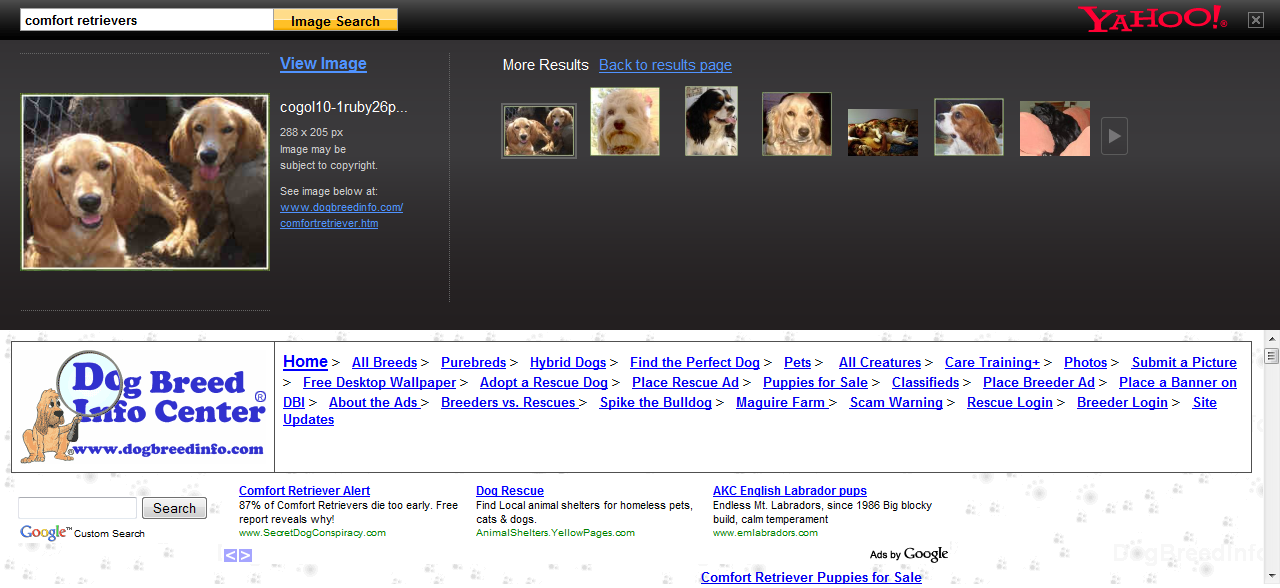This screenshot has height=588, width=1280.
Task: Visit the comfortretriever.htm source link
Action: [328, 223]
